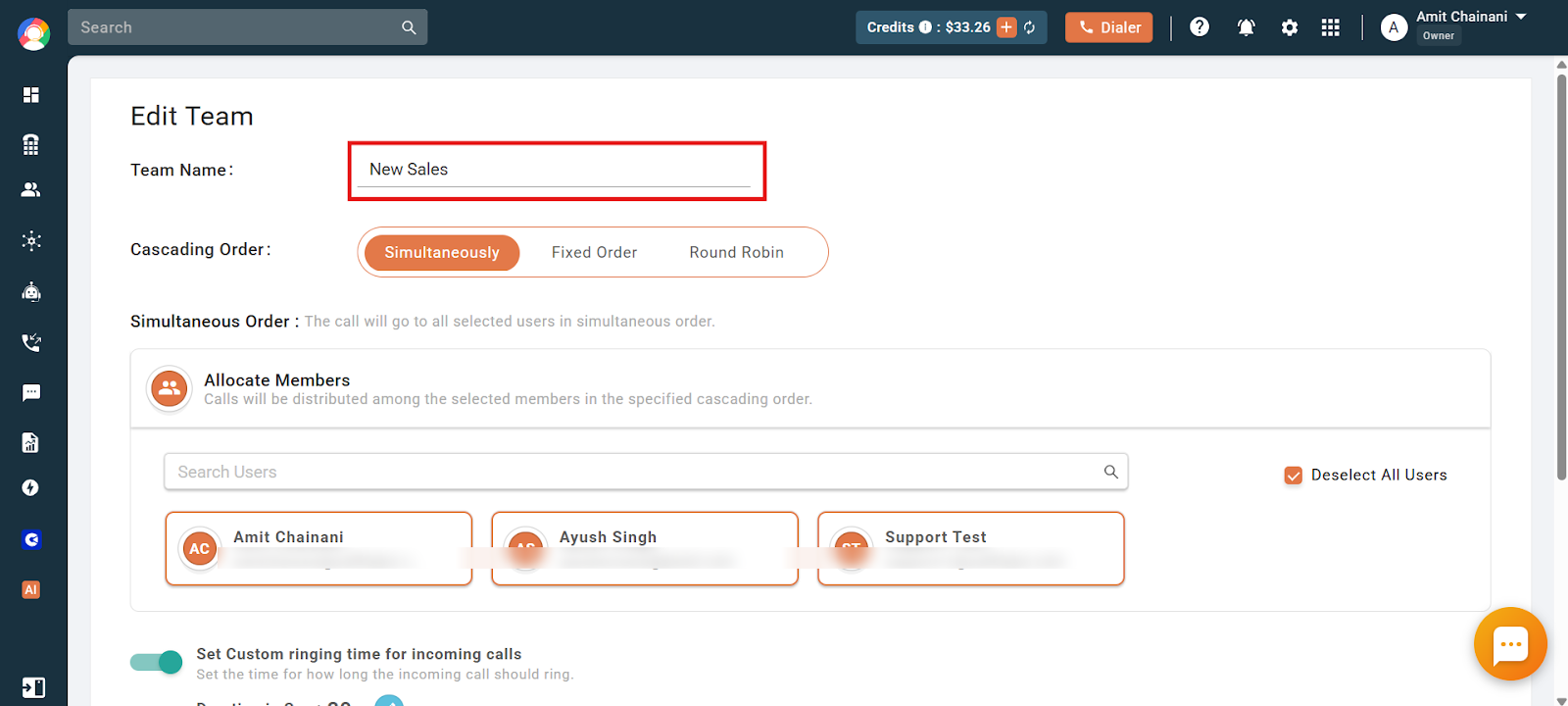Open the bot sidebar icon
This screenshot has width=1568, height=706.
31,291
